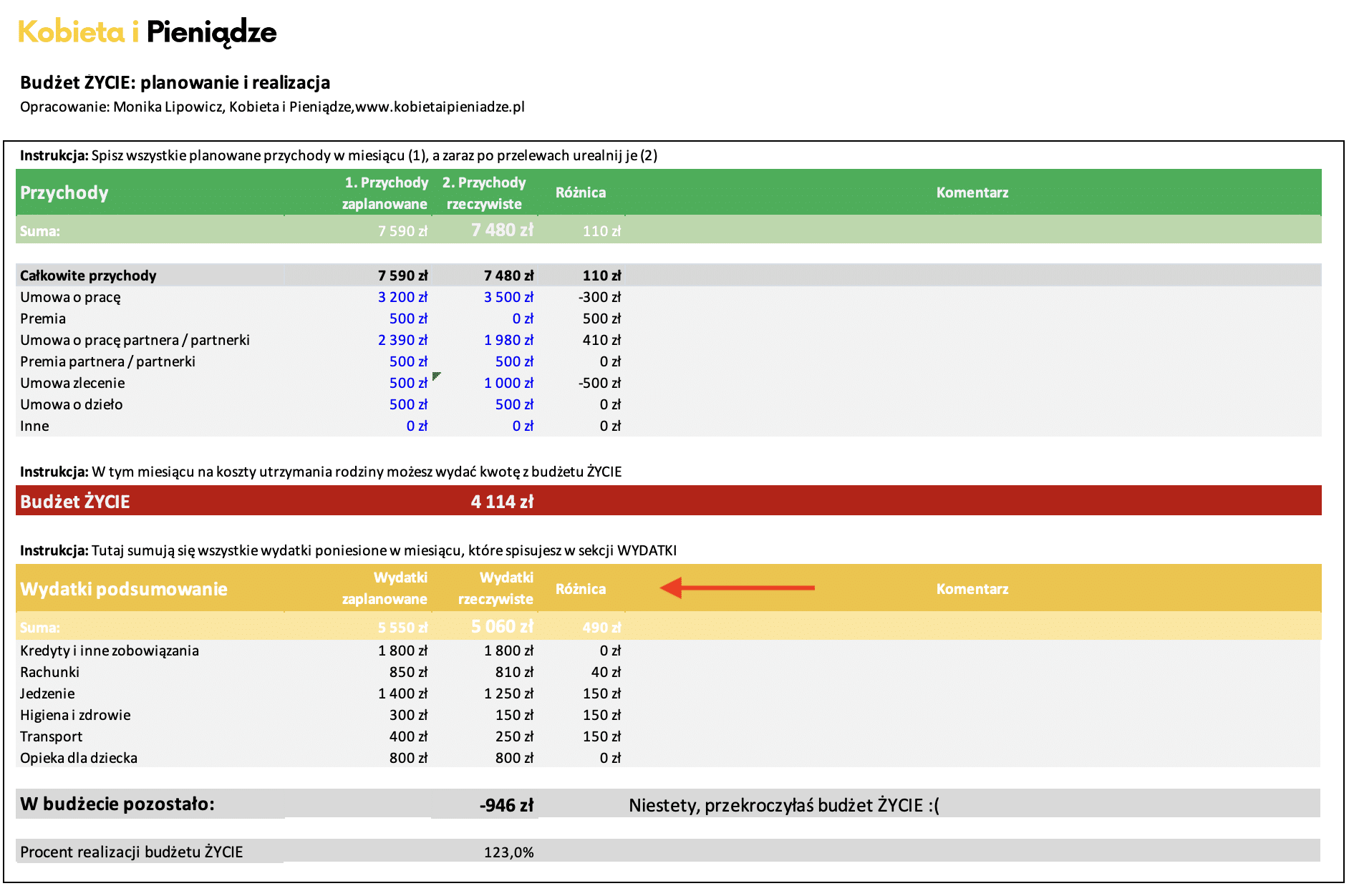Click the Komentarz header in the expenses section
Viewport: 1354px width, 896px height.
972,589
